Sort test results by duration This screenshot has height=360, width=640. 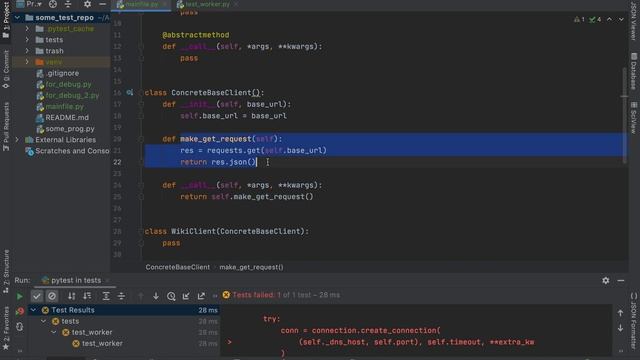tap(87, 296)
